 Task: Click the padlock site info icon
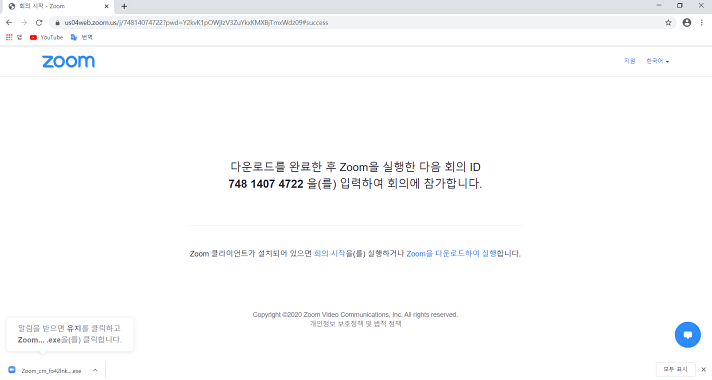57,22
